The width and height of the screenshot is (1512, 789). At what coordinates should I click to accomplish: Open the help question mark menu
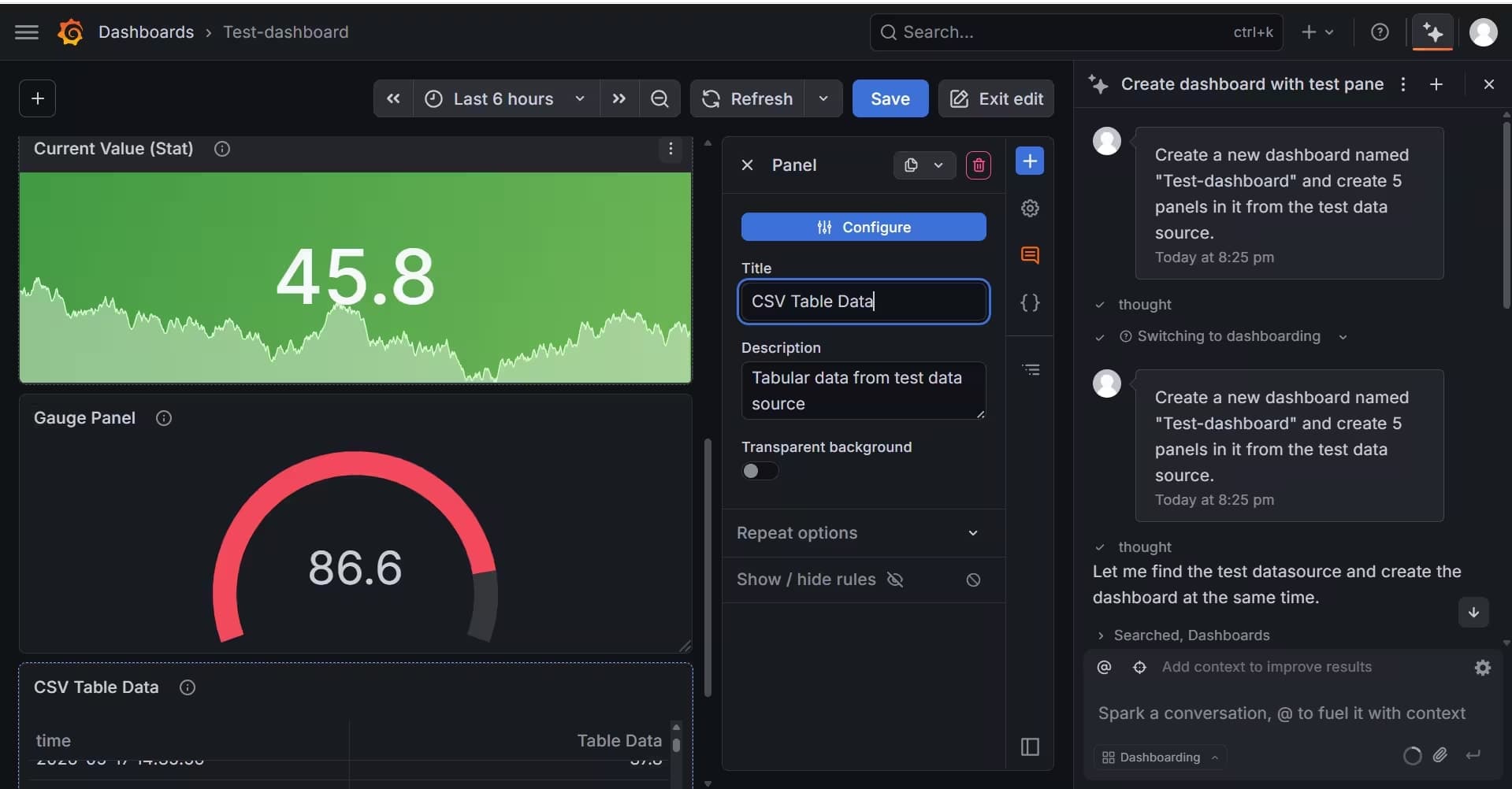click(x=1380, y=32)
